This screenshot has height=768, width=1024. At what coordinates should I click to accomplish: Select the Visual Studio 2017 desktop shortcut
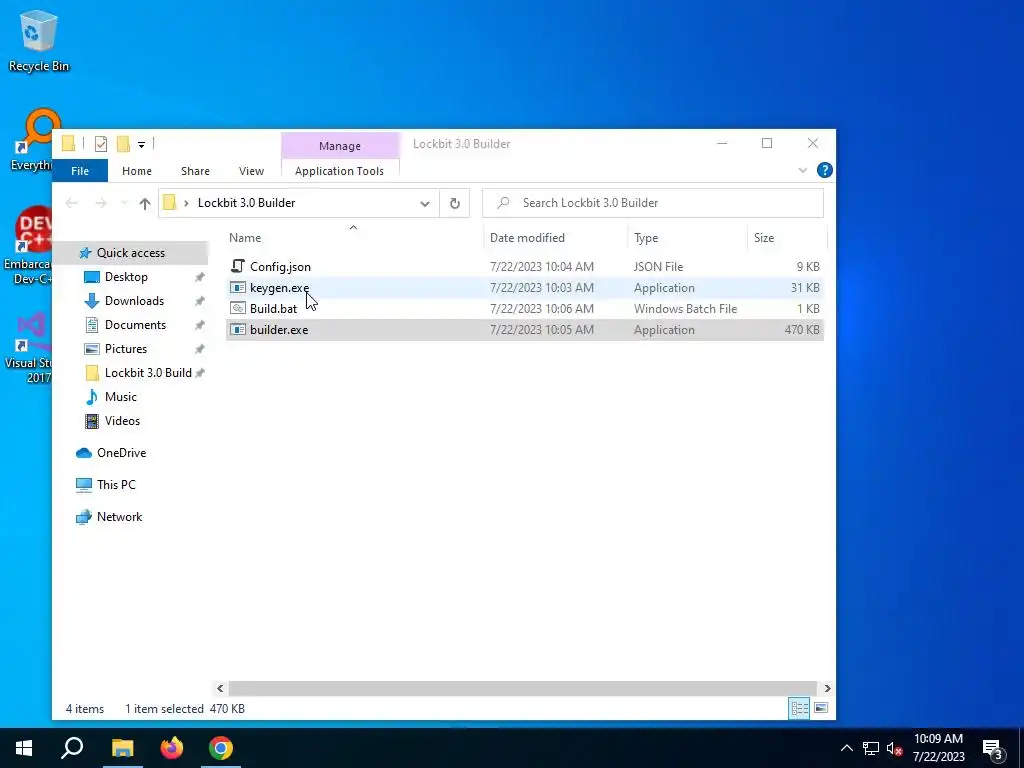coord(27,348)
